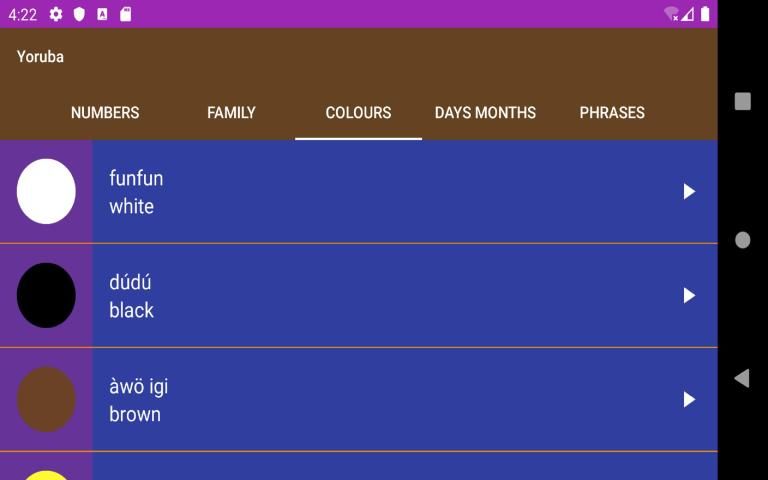Viewport: 768px width, 480px height.
Task: Select the funfun word text
Action: click(x=136, y=178)
